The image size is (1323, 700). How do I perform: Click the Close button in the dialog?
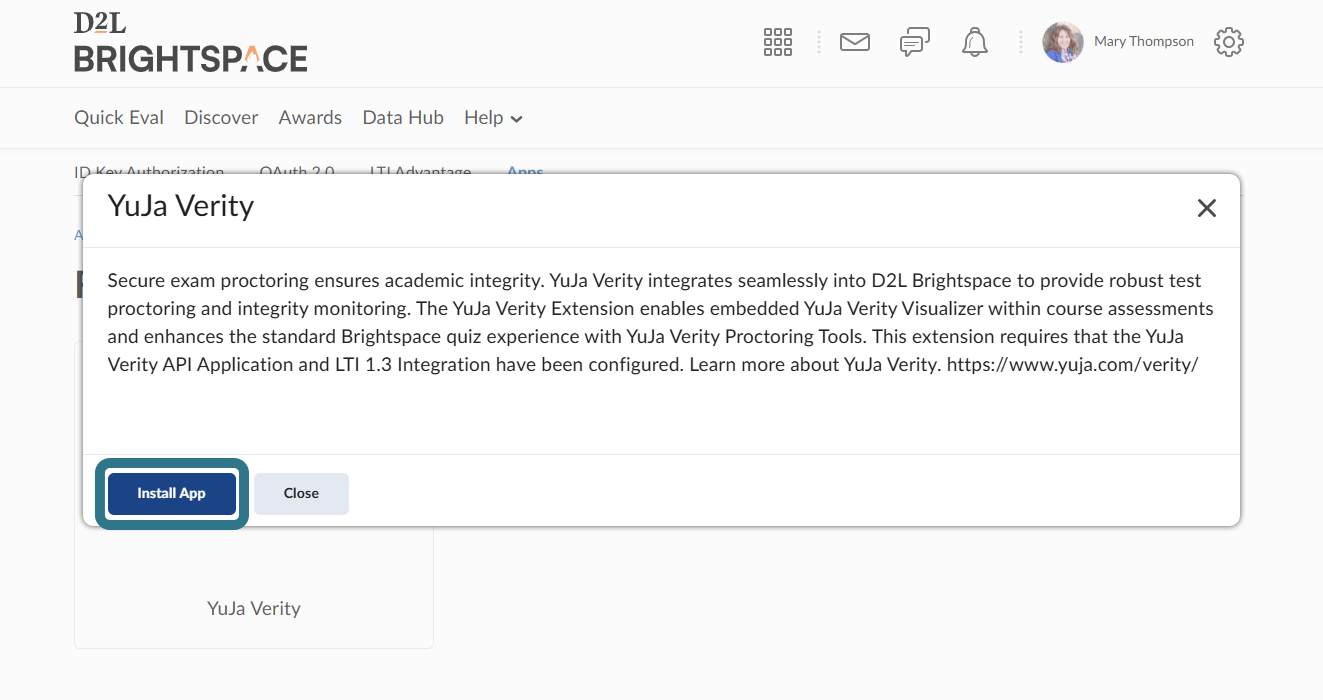[301, 494]
